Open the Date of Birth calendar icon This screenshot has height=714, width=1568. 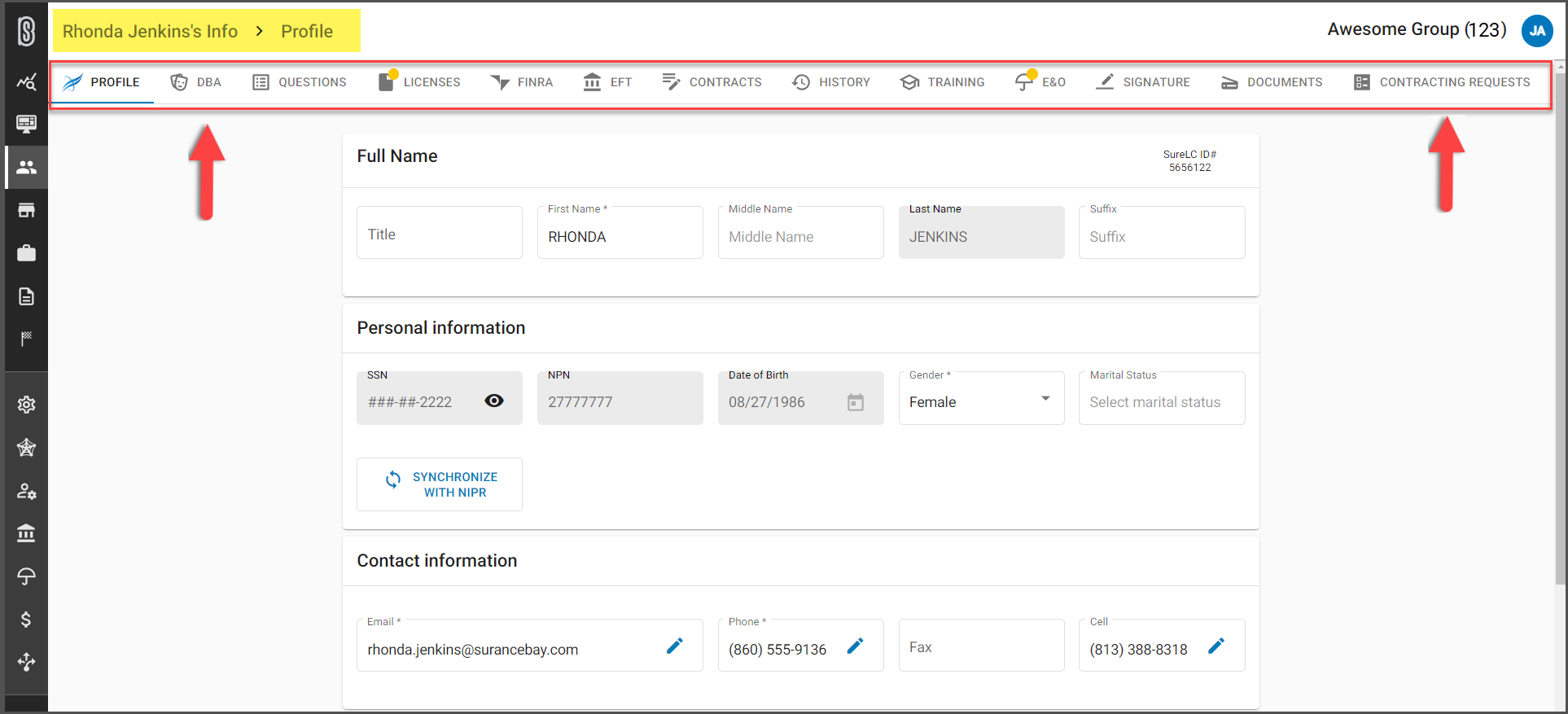pyautogui.click(x=856, y=402)
